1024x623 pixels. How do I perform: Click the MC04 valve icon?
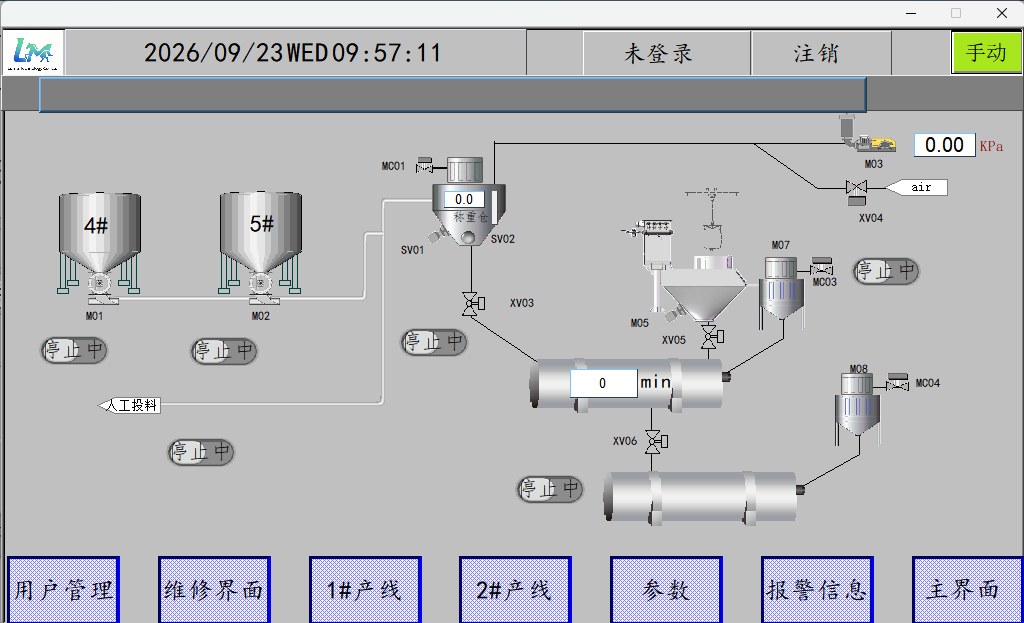898,382
